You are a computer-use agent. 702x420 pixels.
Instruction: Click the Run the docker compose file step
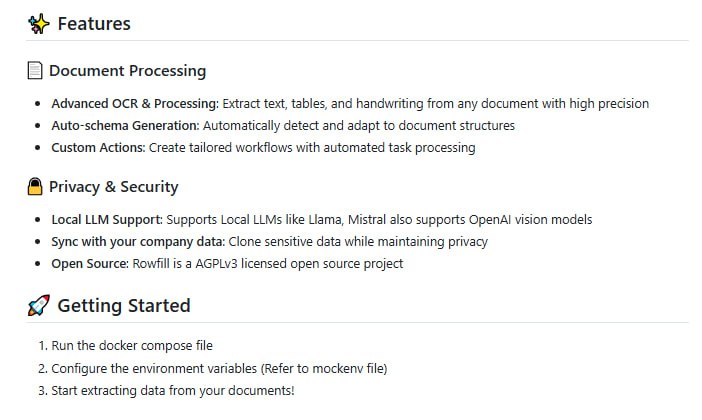[x=132, y=346]
